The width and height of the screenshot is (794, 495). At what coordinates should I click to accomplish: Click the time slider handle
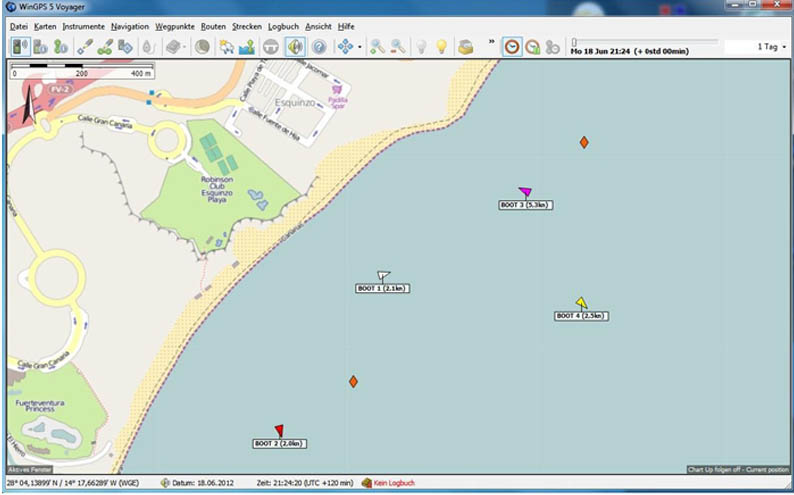coord(574,42)
